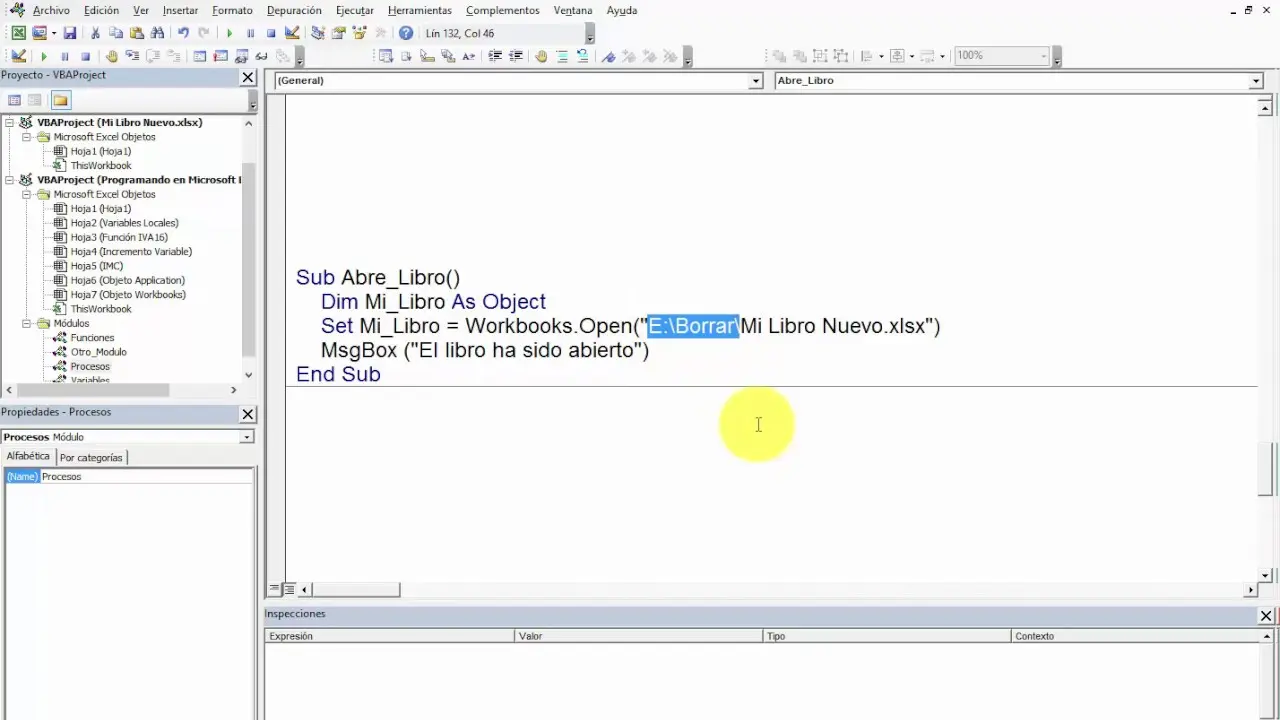Collapse the Módulos folder in project tree
Screen dimensions: 1280x720
pyautogui.click(x=27, y=323)
